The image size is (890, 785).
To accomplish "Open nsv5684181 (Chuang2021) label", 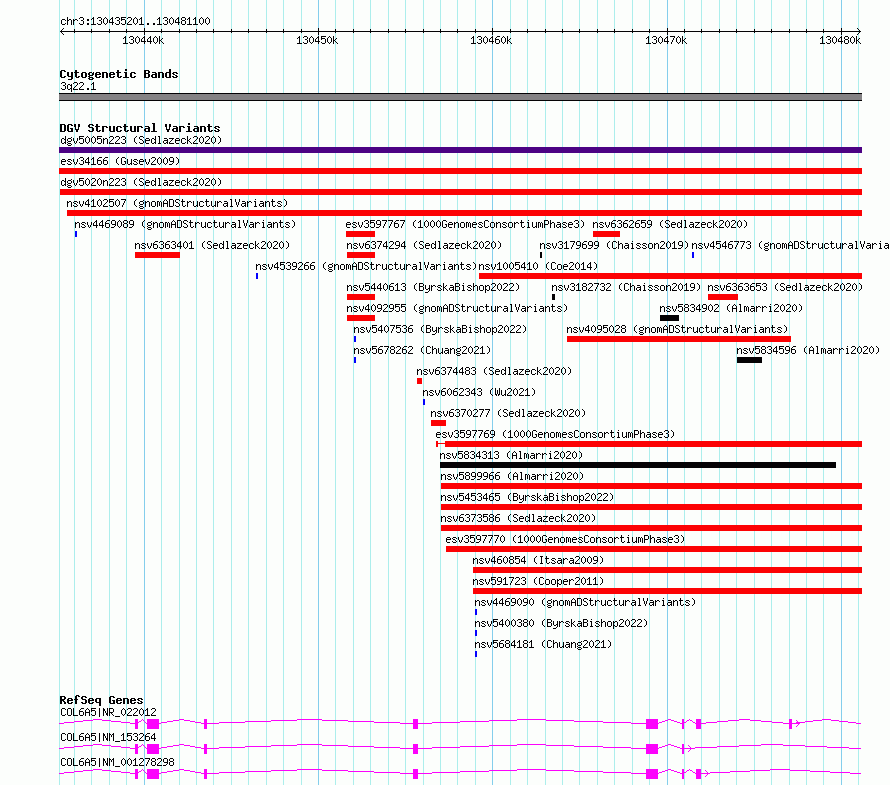I will [543, 644].
